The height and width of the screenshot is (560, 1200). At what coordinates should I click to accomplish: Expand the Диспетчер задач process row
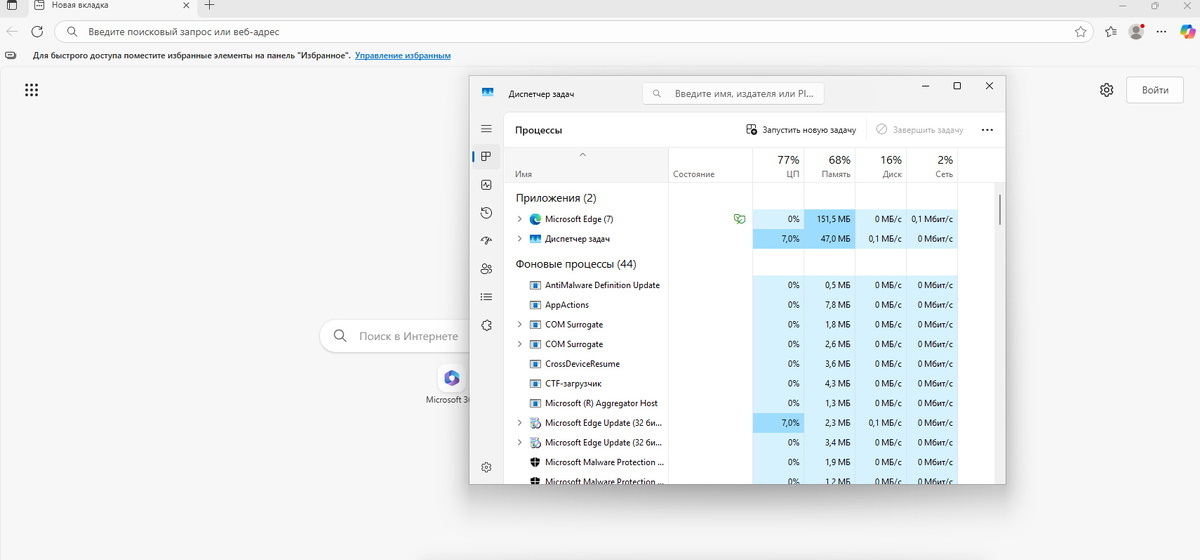click(x=519, y=239)
